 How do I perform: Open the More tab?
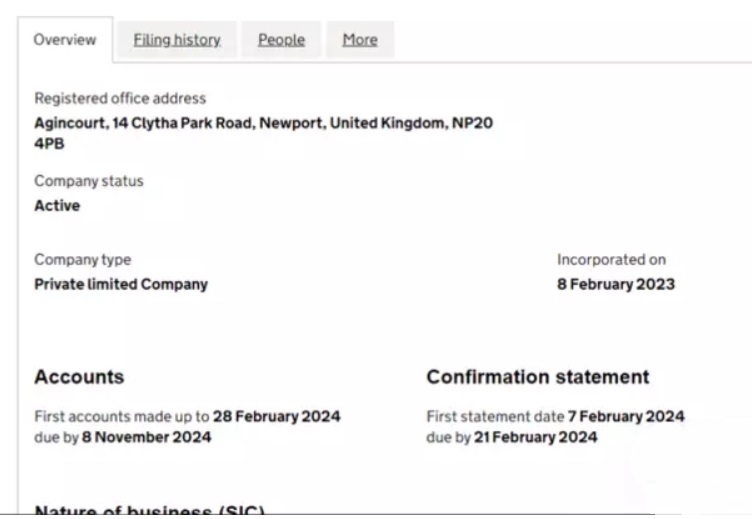[x=359, y=40]
